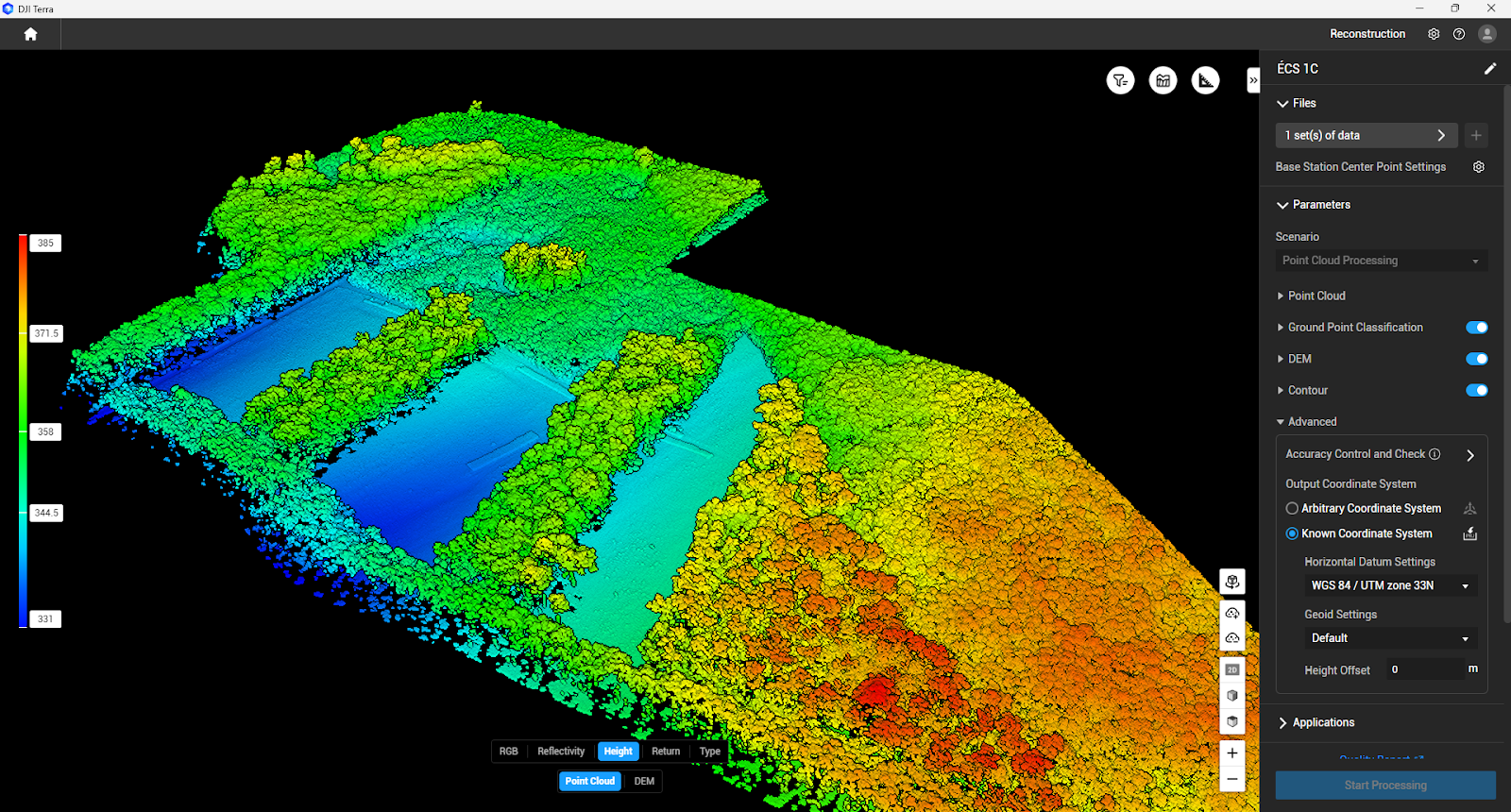Open the Horizontal Datum Settings dropdown

[1389, 585]
